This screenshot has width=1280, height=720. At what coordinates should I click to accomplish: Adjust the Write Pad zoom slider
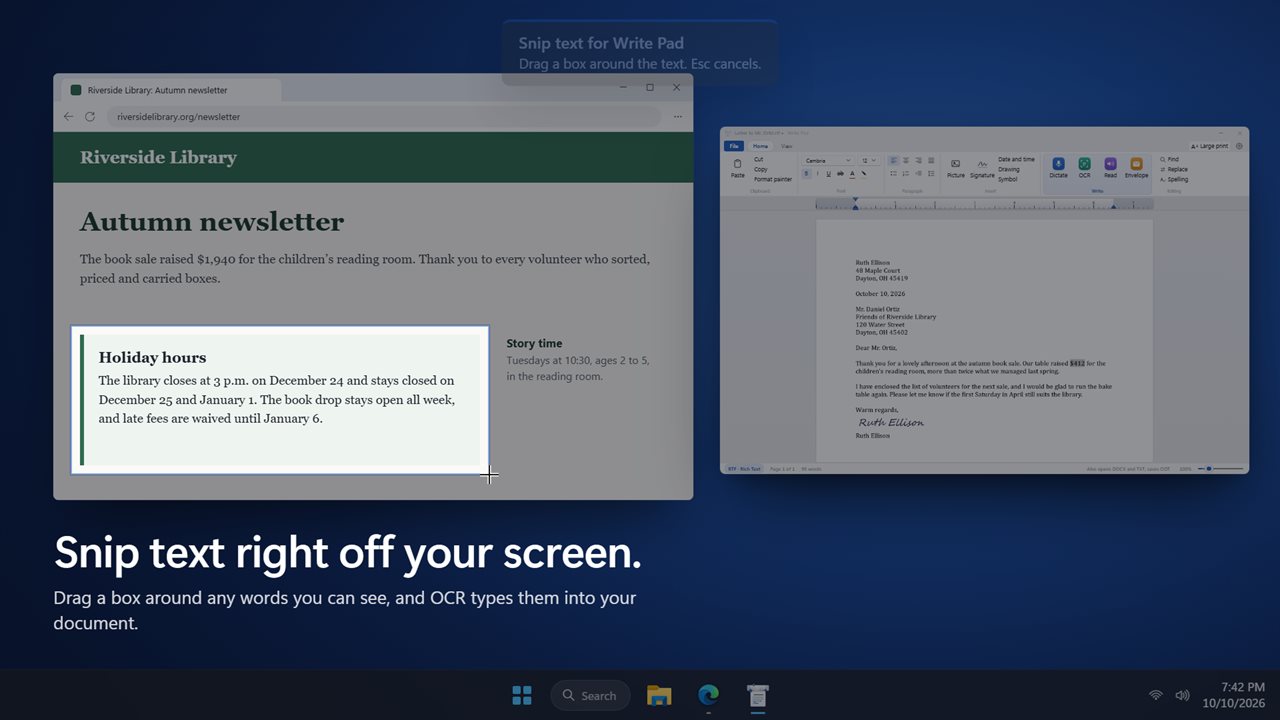pyautogui.click(x=1221, y=468)
